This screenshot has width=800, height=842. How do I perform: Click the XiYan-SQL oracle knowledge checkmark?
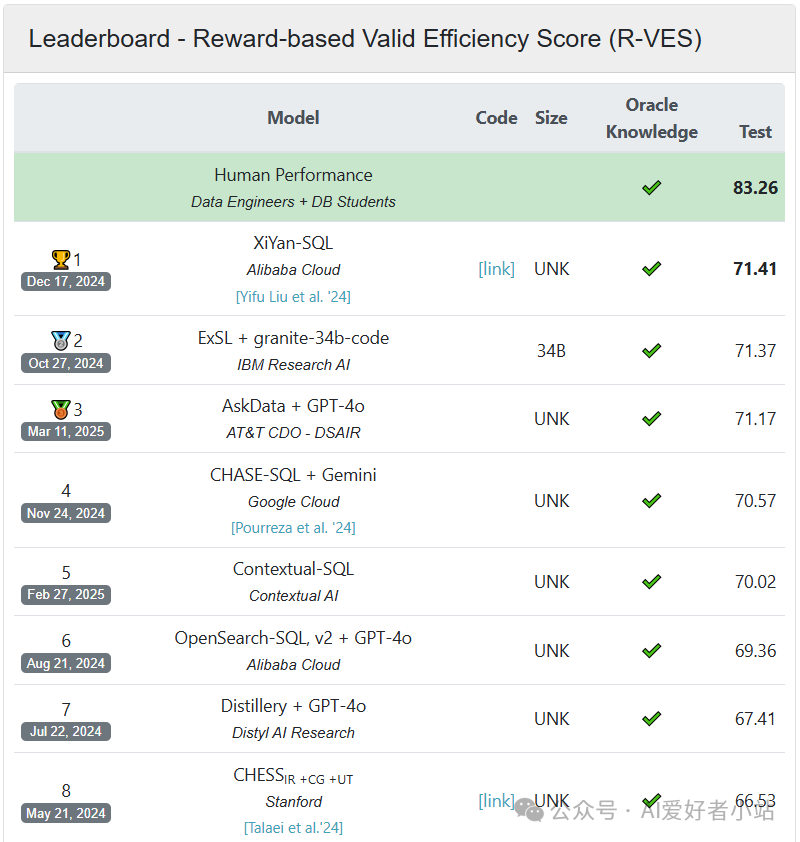(652, 268)
